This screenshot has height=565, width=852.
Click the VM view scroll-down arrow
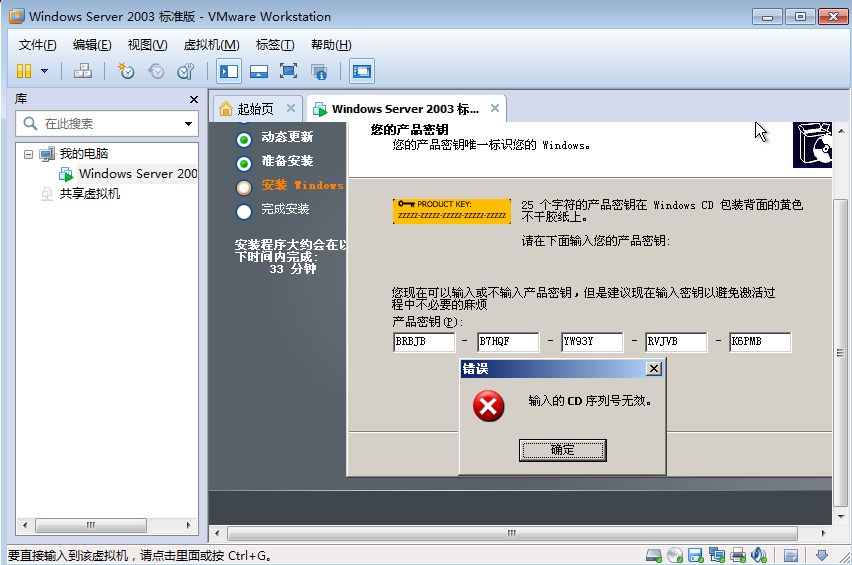coord(841,517)
